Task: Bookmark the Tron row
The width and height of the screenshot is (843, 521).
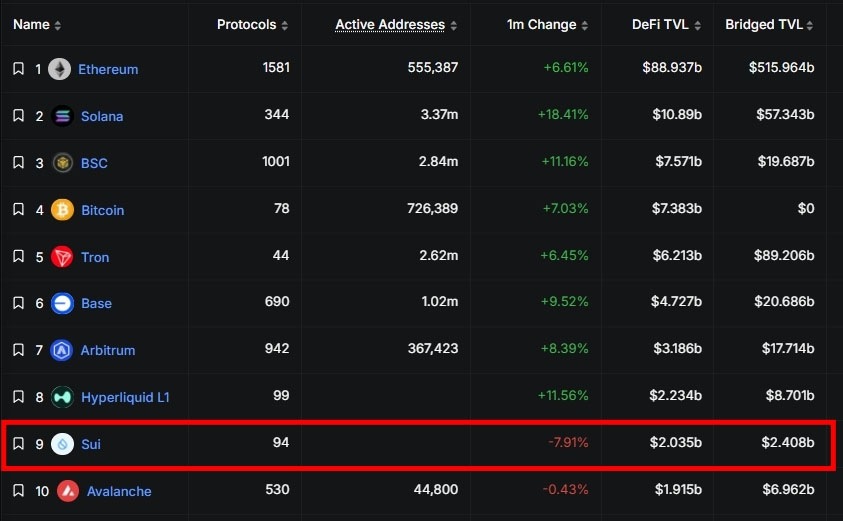Action: point(18,256)
